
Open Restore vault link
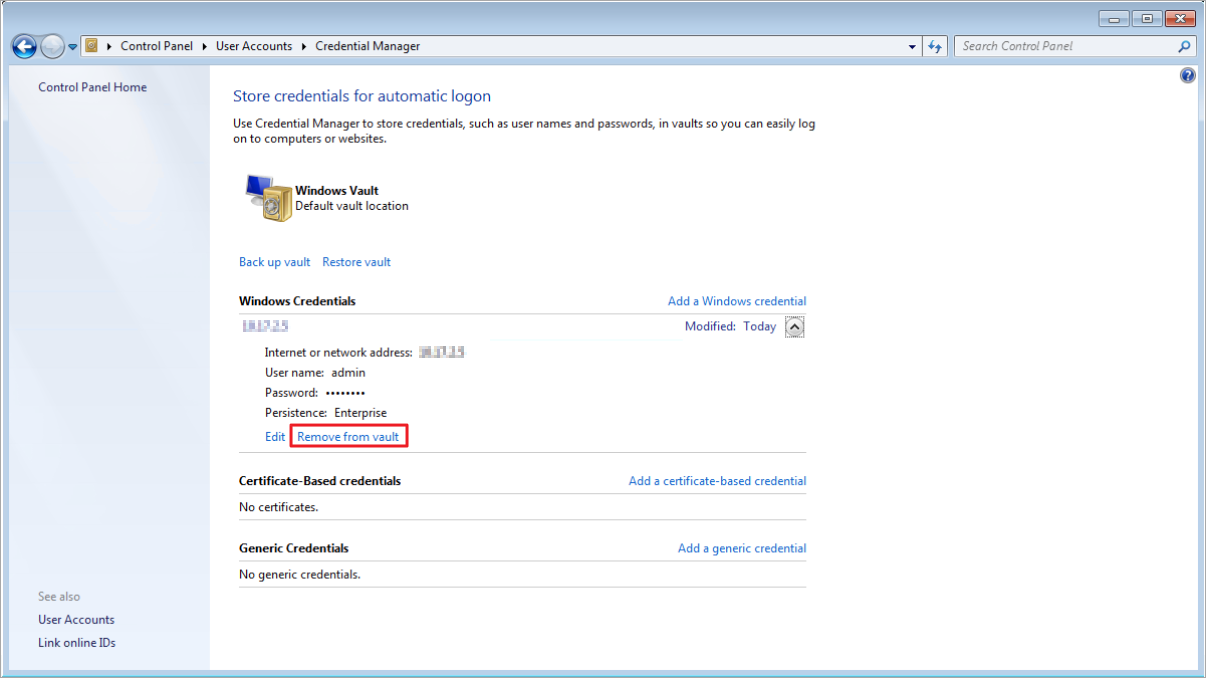[x=356, y=262]
